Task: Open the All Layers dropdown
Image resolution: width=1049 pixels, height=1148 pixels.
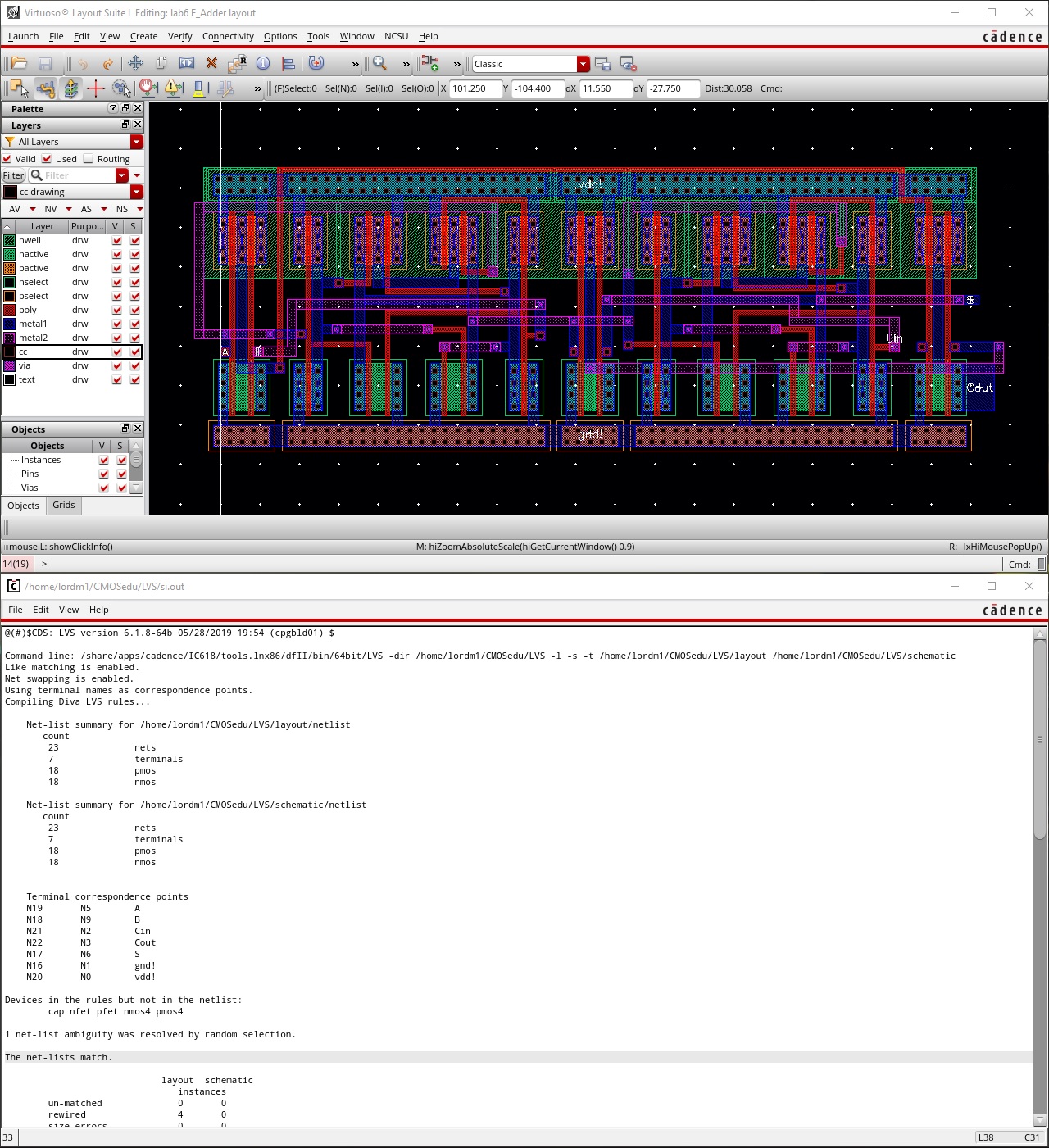Action: coord(136,142)
